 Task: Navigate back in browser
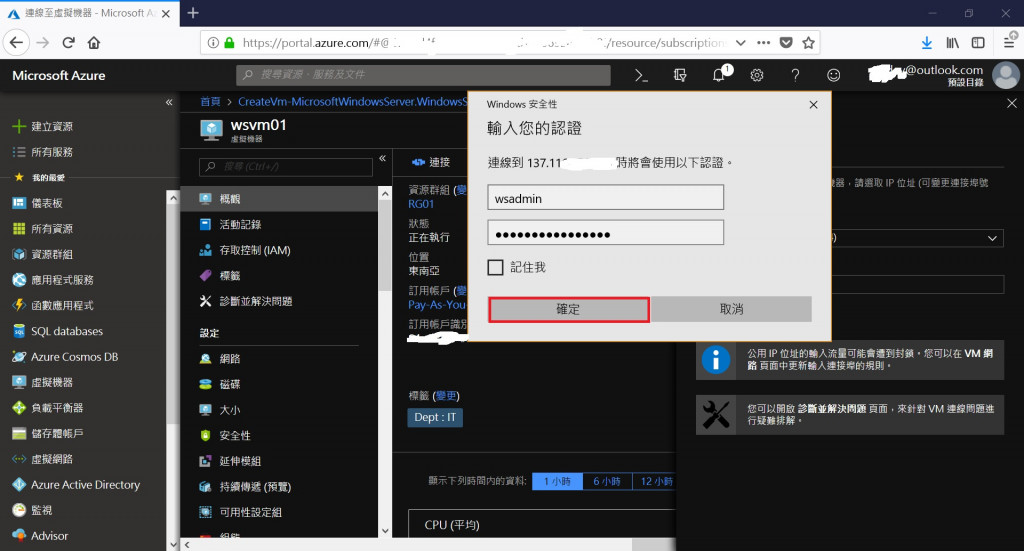pos(16,43)
